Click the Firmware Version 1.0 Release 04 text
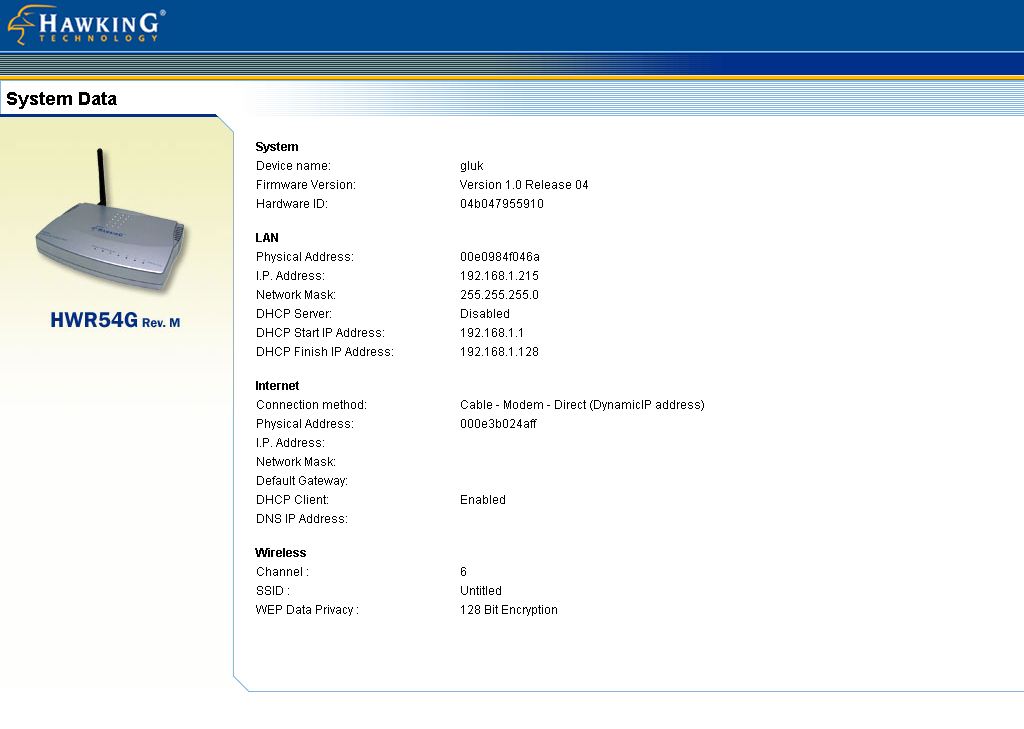 523,184
